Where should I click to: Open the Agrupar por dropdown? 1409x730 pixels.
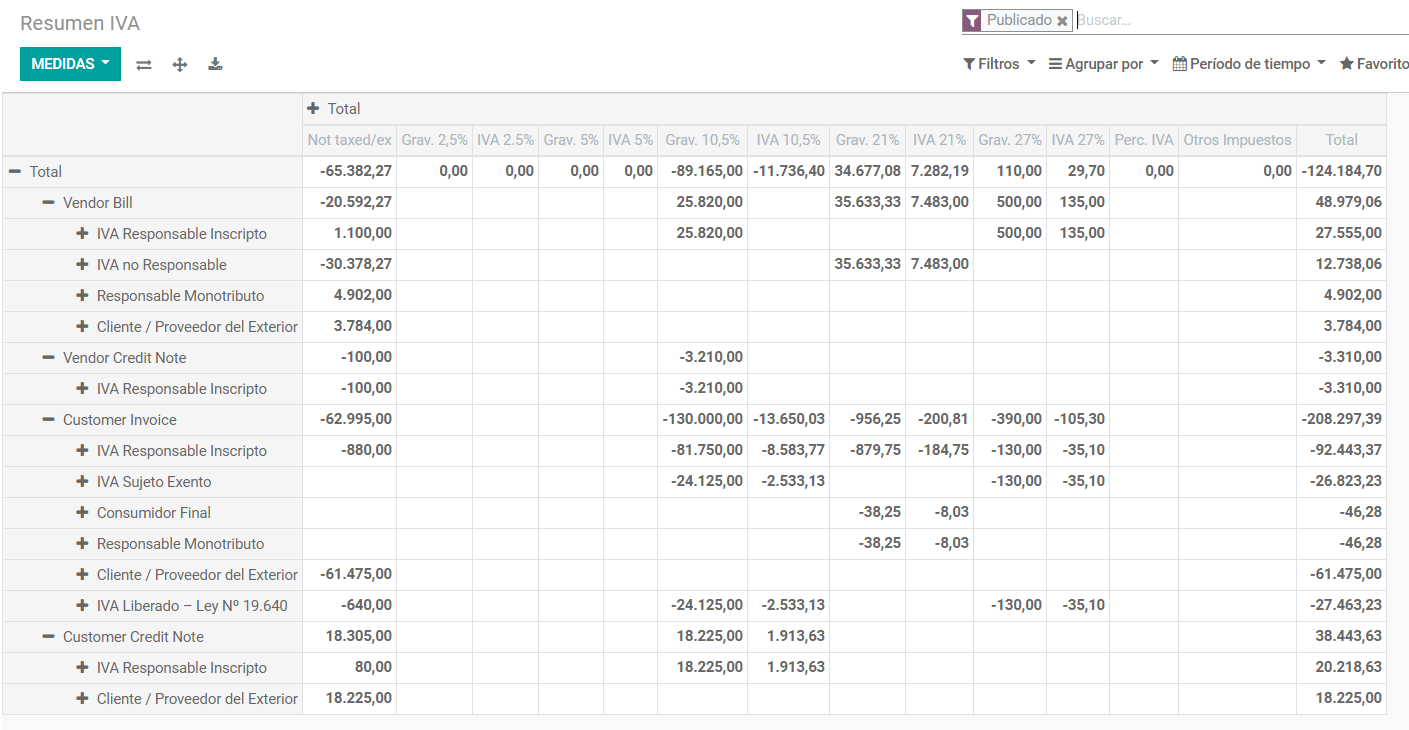(1103, 64)
